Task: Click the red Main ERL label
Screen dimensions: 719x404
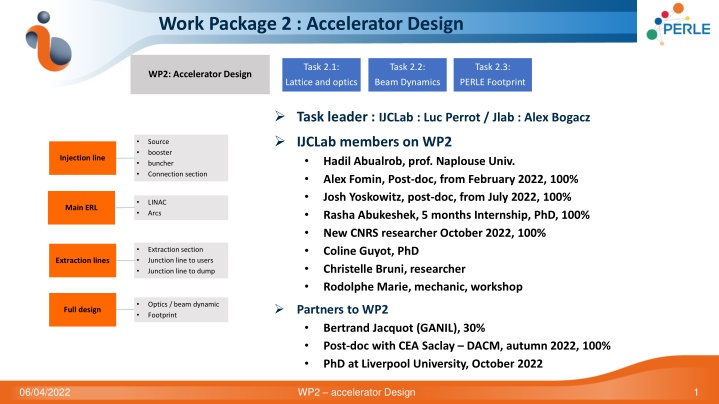Action: click(84, 208)
